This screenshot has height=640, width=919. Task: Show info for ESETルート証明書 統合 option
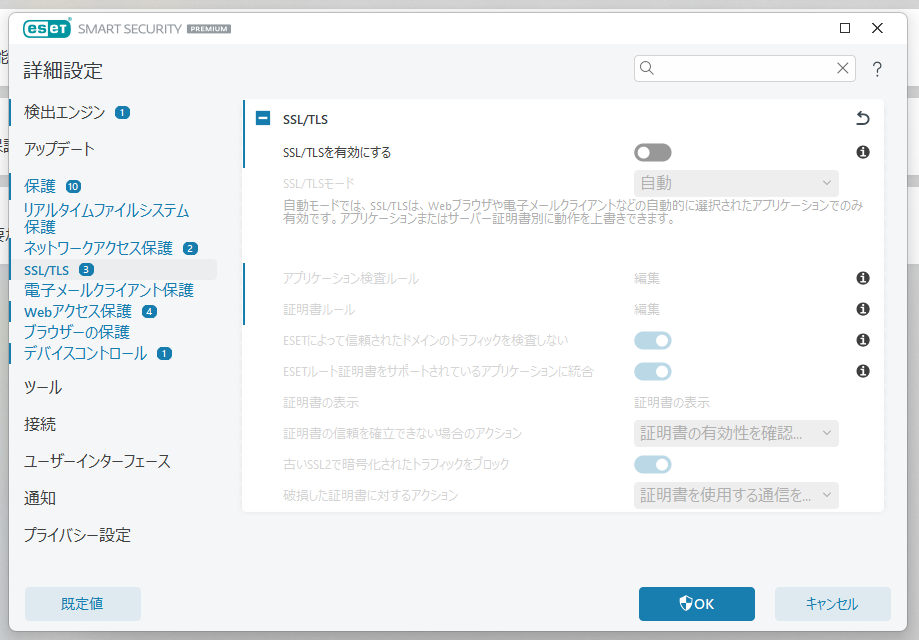click(863, 371)
